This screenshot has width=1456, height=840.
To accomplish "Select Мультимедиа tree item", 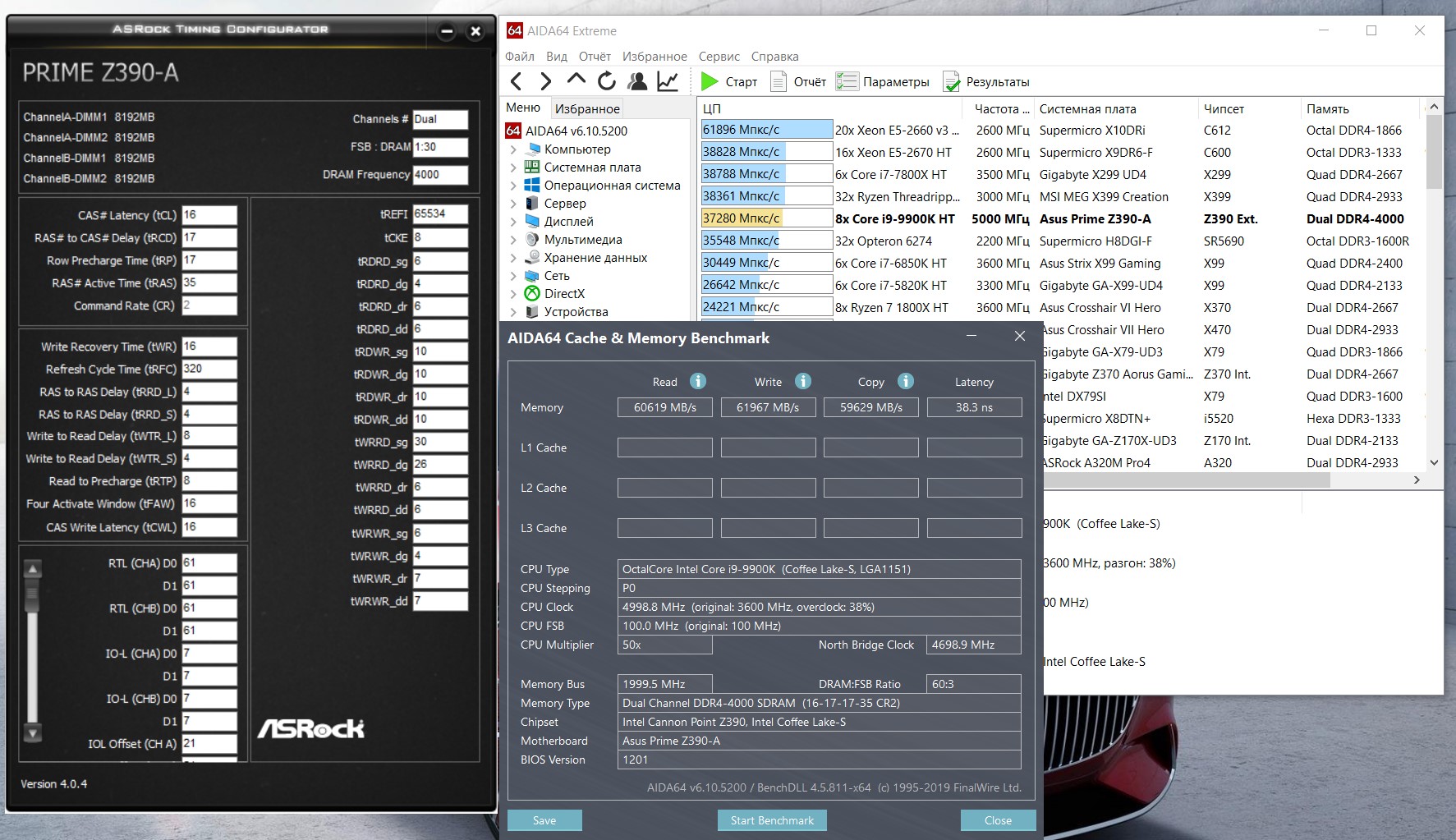I will pos(583,239).
